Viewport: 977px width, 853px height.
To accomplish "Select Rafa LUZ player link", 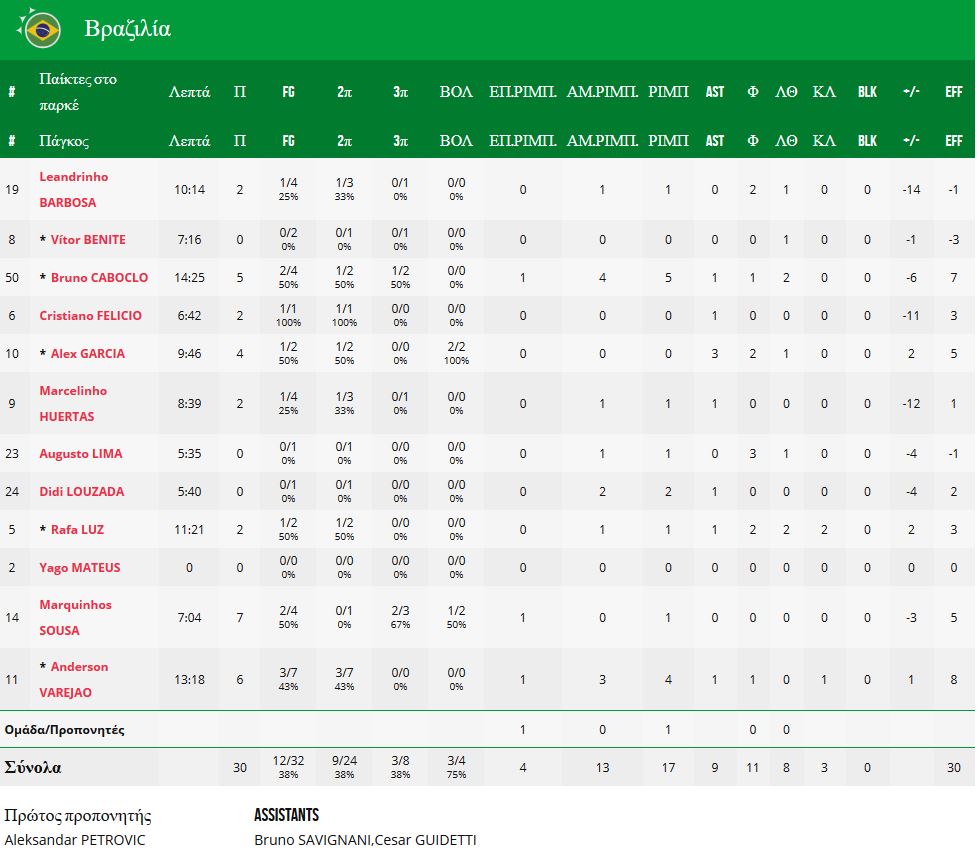I will click(x=77, y=530).
